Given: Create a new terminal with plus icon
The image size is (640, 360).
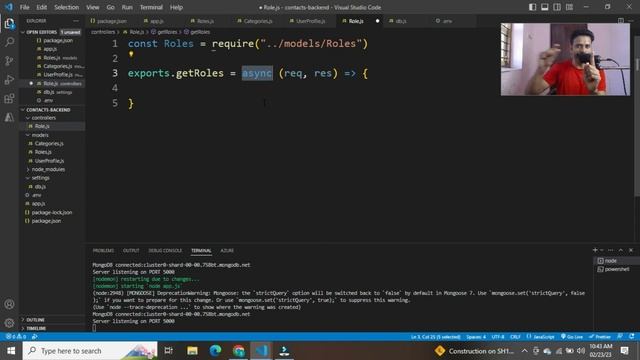Looking at the screenshot, I should tap(595, 250).
